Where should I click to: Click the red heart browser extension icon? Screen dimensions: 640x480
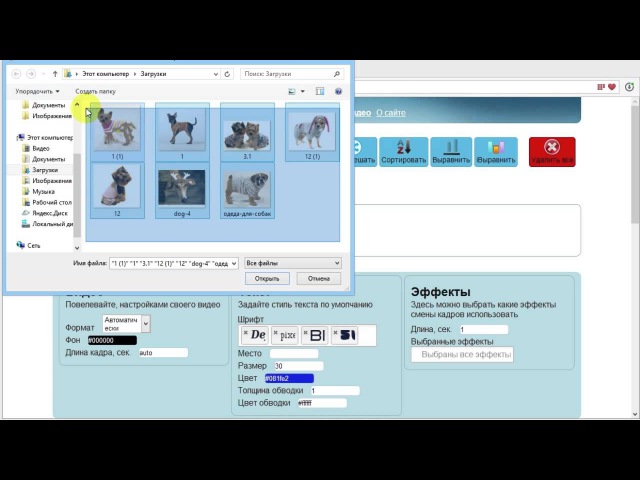click(x=612, y=87)
